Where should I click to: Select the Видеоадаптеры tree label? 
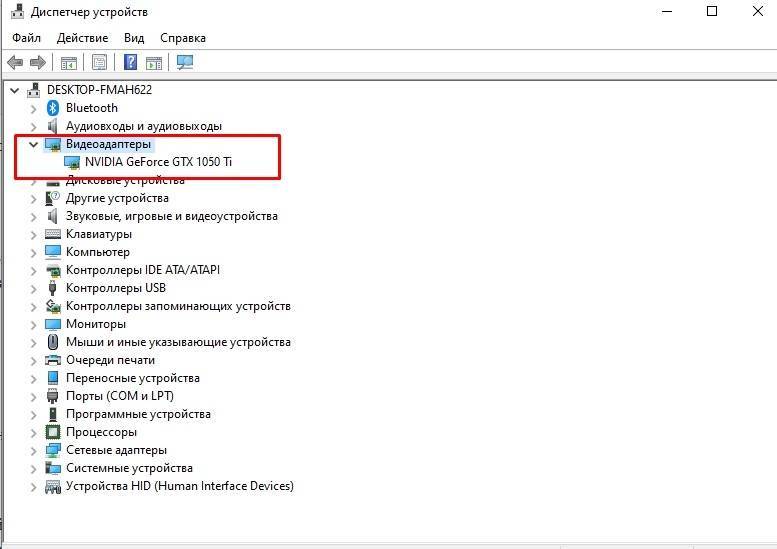(x=109, y=144)
